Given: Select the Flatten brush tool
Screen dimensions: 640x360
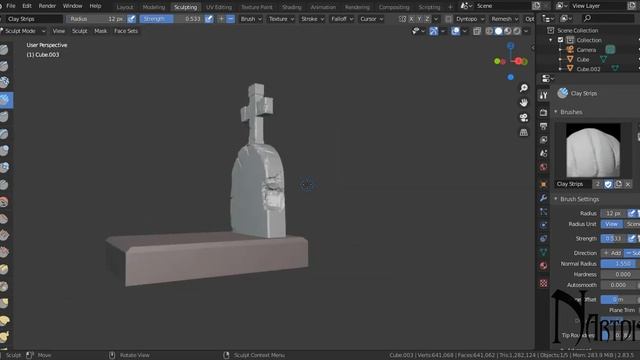Looking at the screenshot, I should coord(4,218).
